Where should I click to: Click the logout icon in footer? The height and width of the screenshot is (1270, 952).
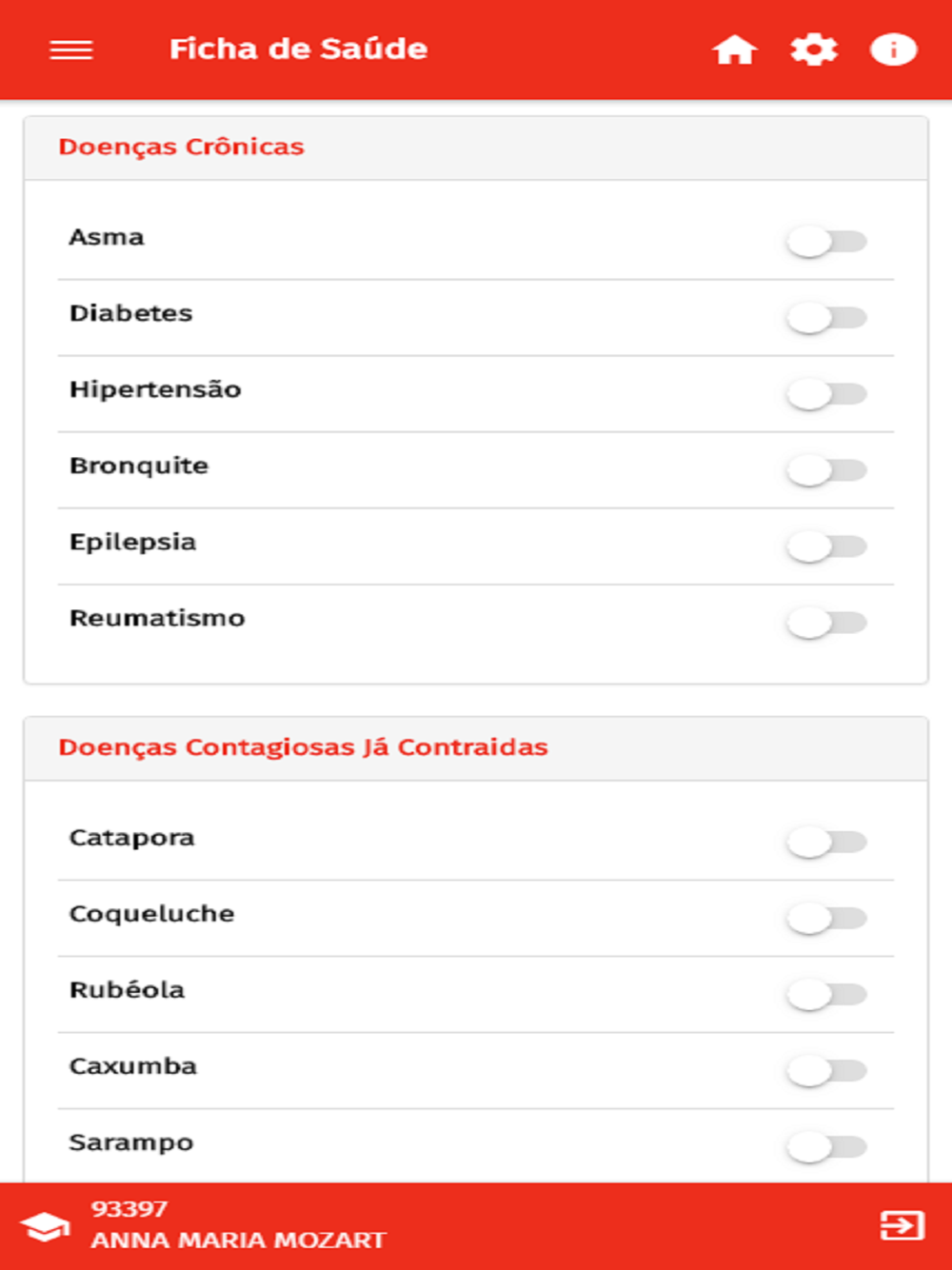coord(902,1225)
